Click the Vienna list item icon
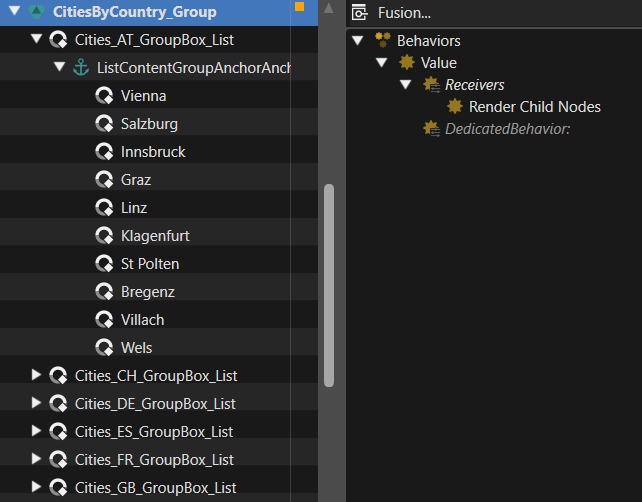The image size is (642, 502). [x=104, y=96]
